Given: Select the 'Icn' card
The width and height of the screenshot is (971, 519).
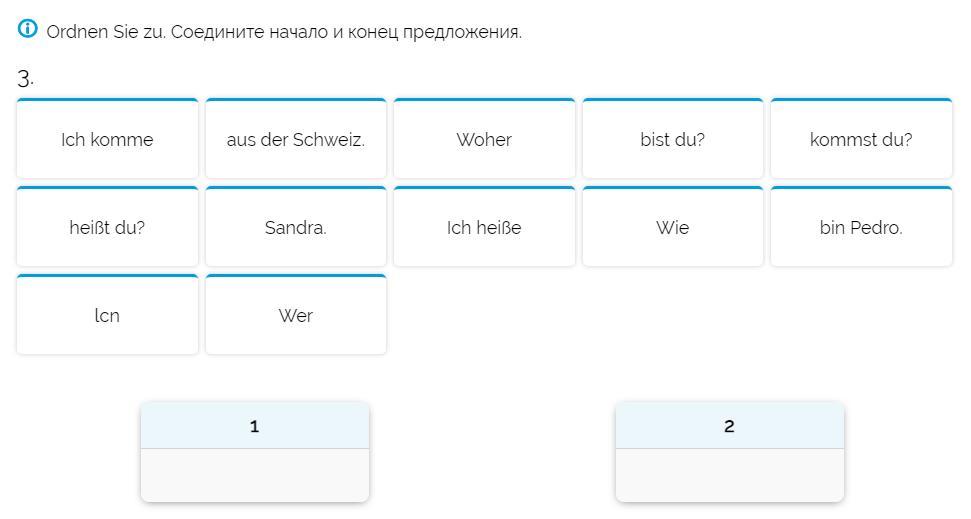Looking at the screenshot, I should 107,316.
